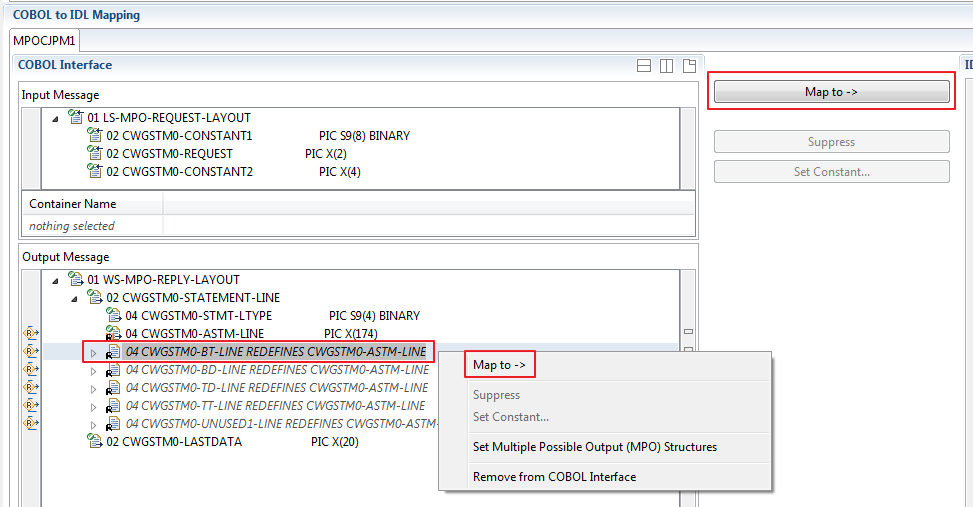The height and width of the screenshot is (507, 973).
Task: Switch to the MPOCJPM1 tab
Action: pos(44,41)
